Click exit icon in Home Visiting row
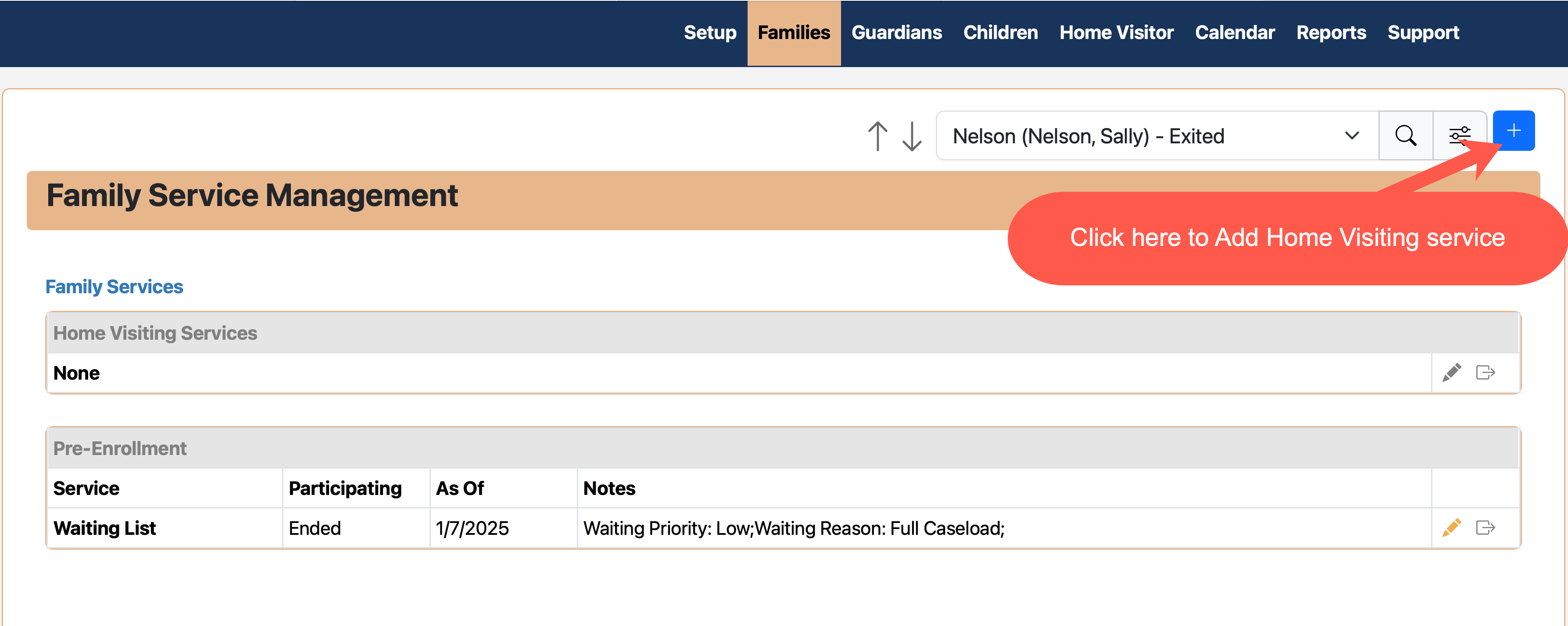This screenshot has height=626, width=1568. tap(1485, 372)
